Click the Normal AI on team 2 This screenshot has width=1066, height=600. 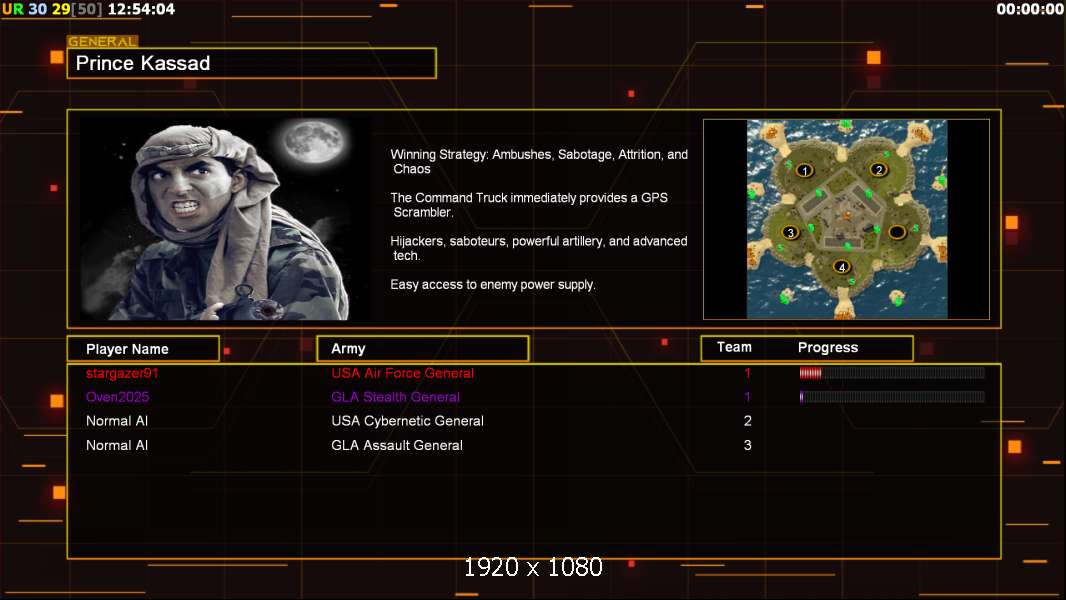(x=117, y=421)
